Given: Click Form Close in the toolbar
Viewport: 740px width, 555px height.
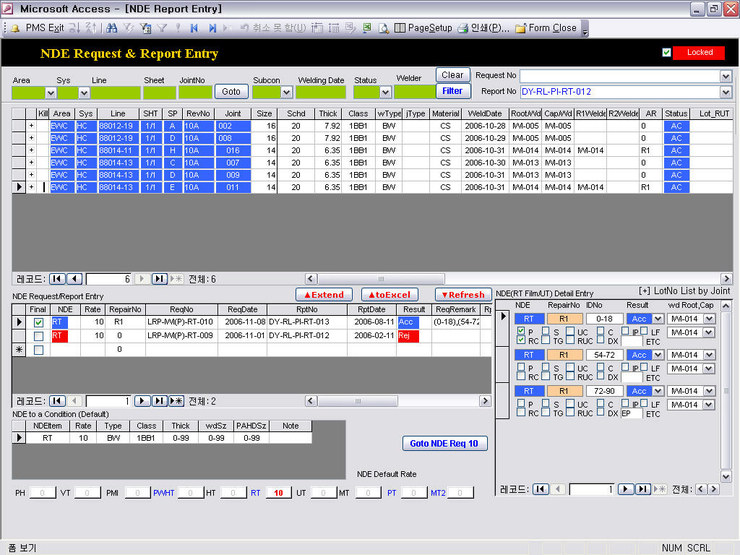Looking at the screenshot, I should (552, 28).
